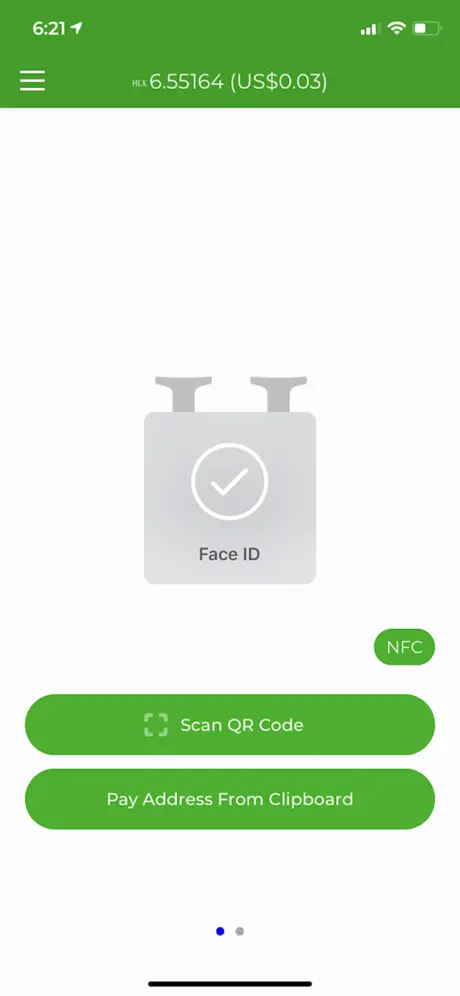Tap the battery status icon
The image size is (460, 996).
pyautogui.click(x=428, y=28)
